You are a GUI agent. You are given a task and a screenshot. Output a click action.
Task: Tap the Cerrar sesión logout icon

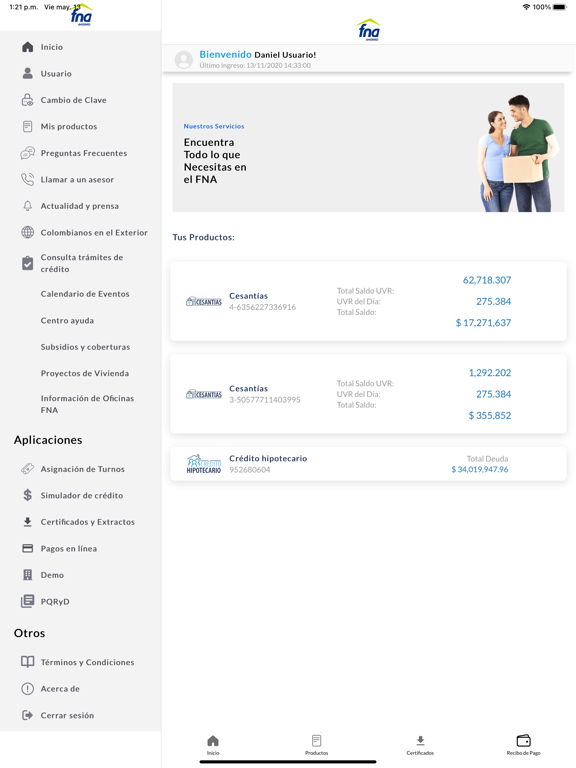(x=27, y=715)
